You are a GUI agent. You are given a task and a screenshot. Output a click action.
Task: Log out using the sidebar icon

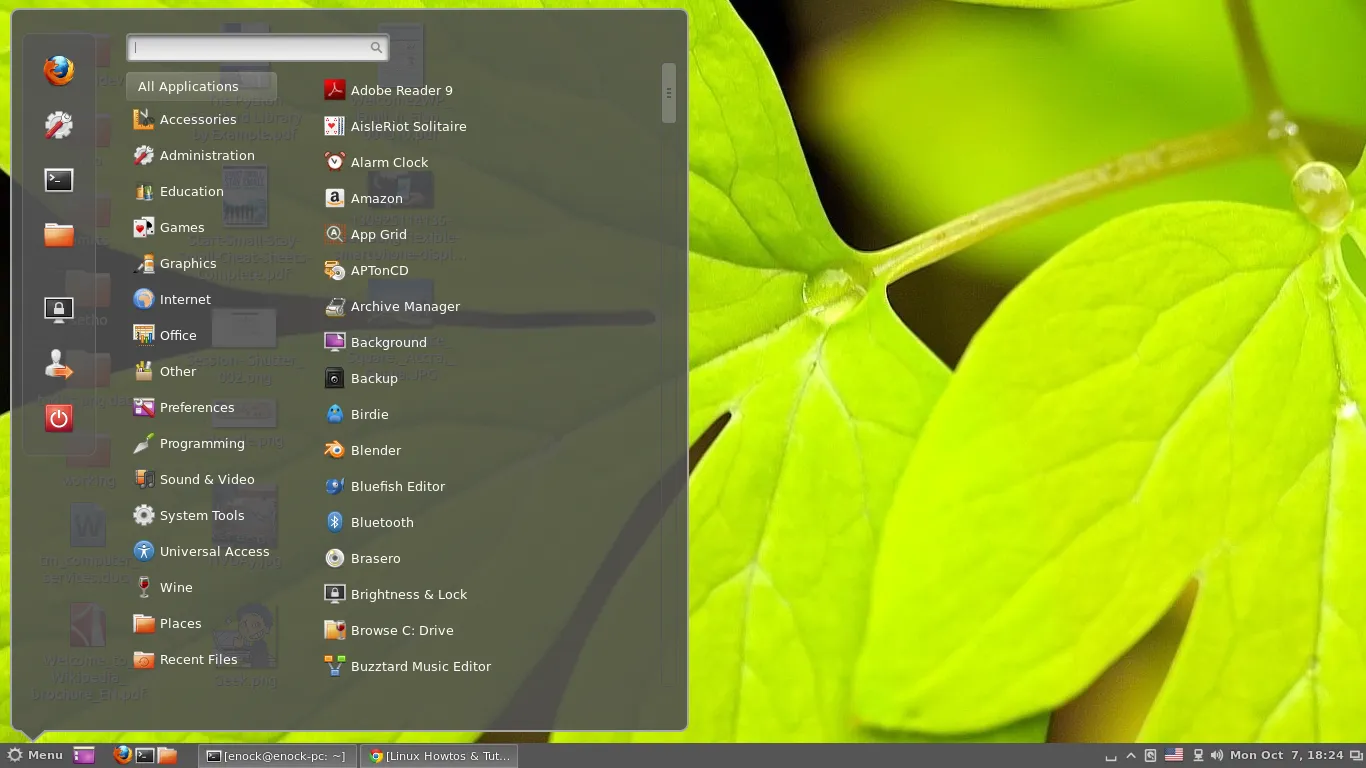click(59, 365)
